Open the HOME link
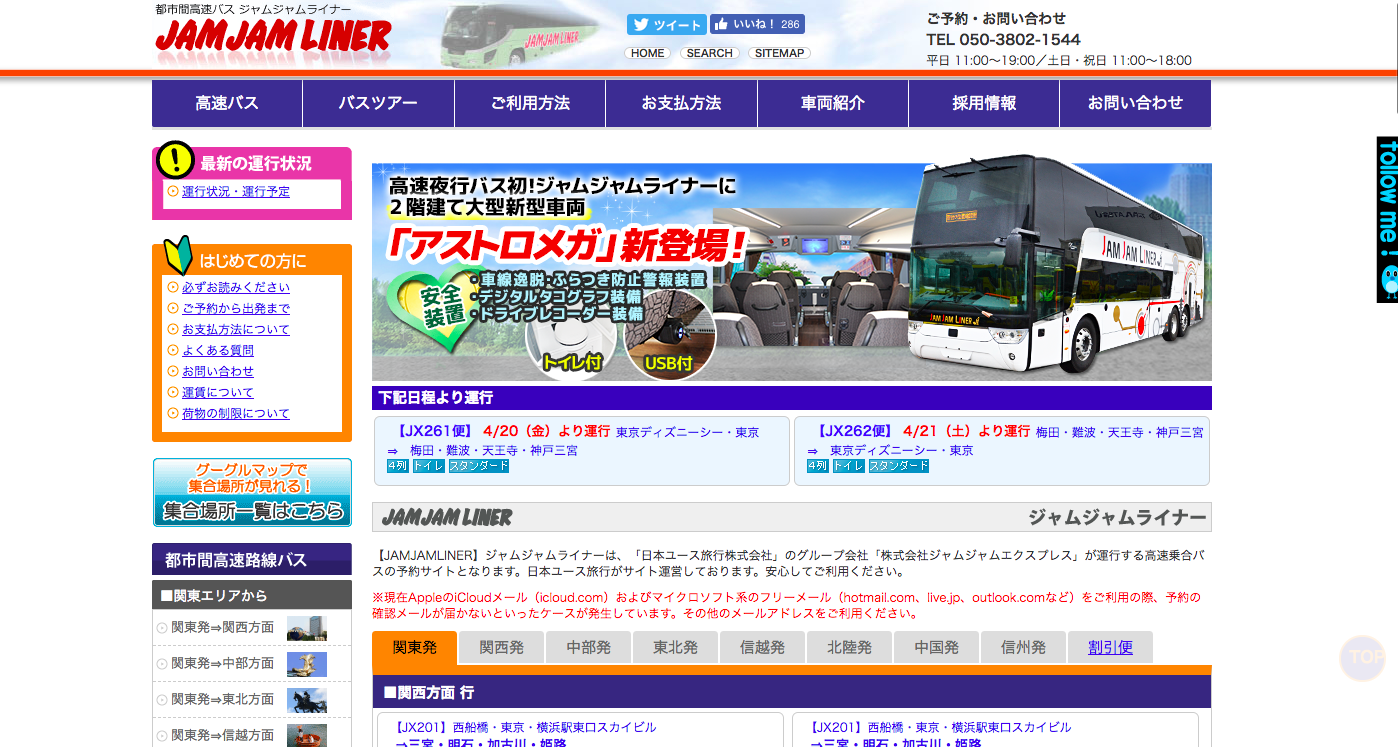1398x747 pixels. 648,53
